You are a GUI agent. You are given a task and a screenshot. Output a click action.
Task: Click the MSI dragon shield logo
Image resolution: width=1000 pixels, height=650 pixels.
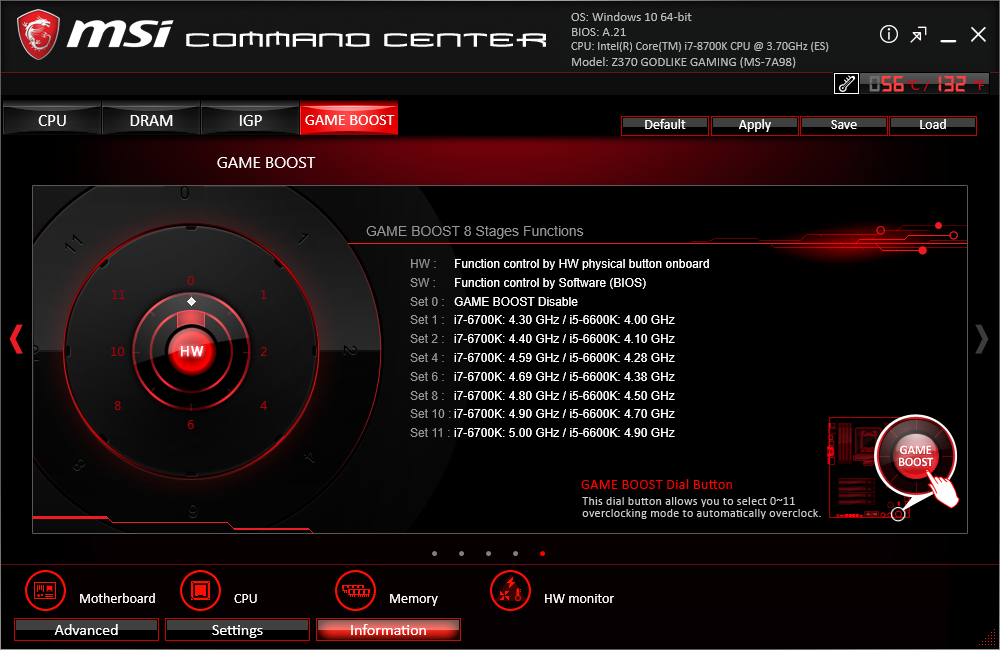click(x=38, y=34)
